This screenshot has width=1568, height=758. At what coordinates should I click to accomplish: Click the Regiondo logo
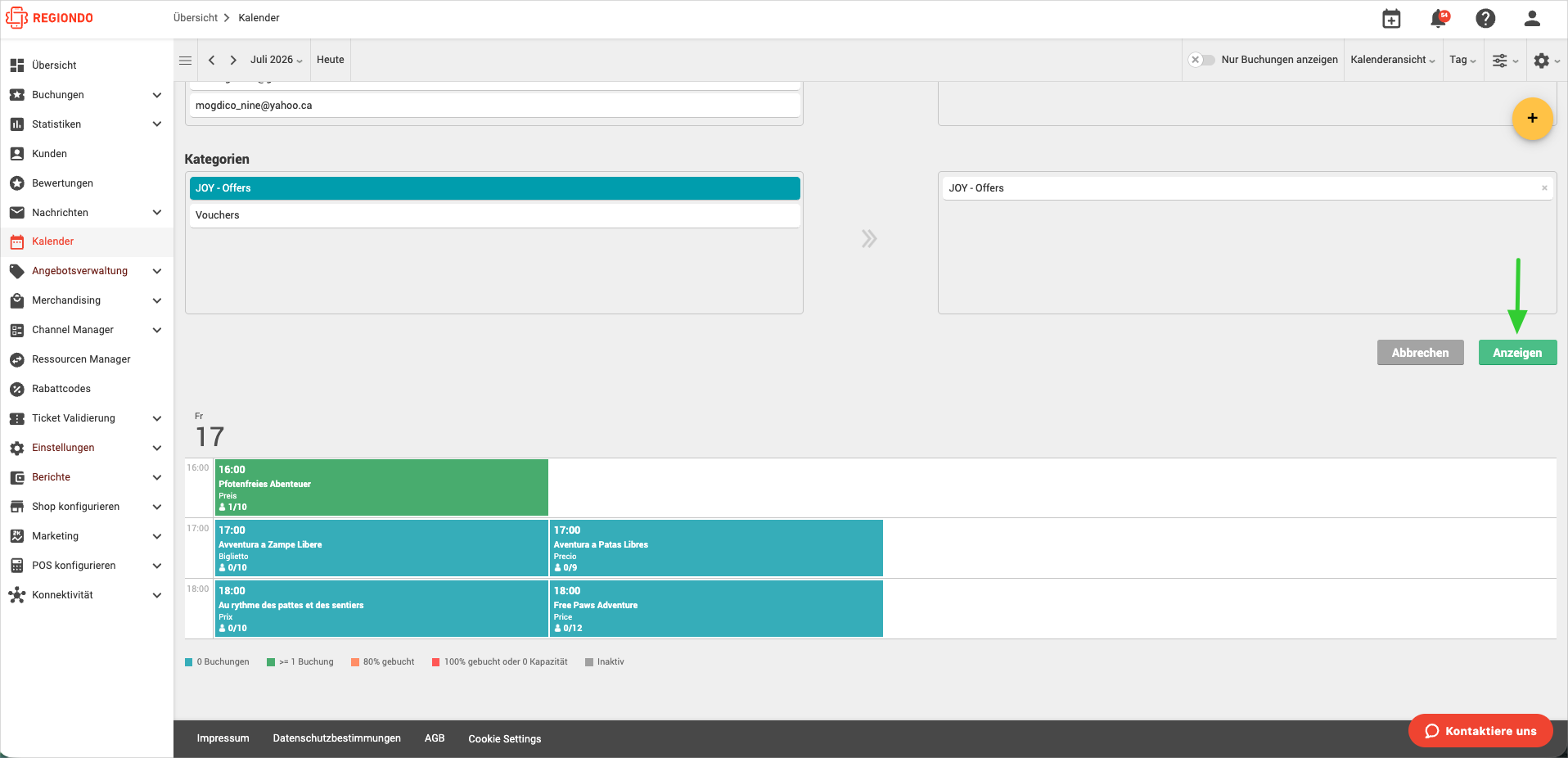coord(50,18)
